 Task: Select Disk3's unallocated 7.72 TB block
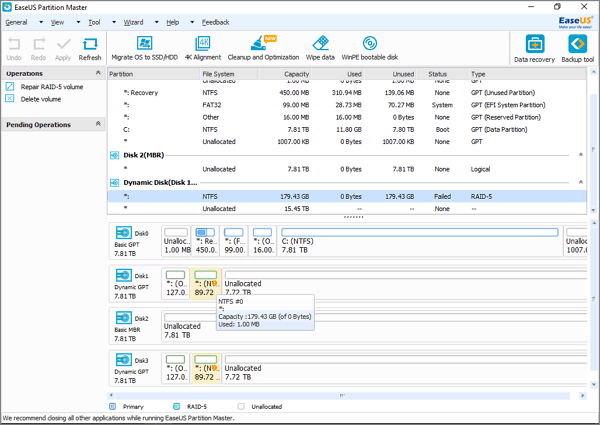(404, 368)
